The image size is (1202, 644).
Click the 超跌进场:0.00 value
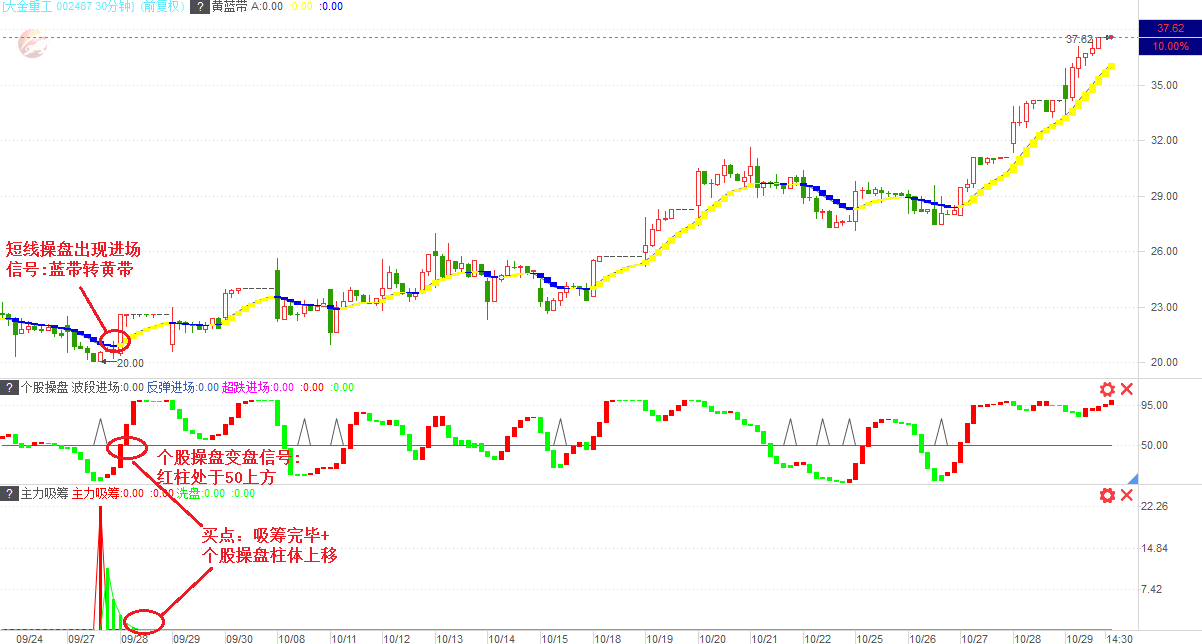pos(258,387)
